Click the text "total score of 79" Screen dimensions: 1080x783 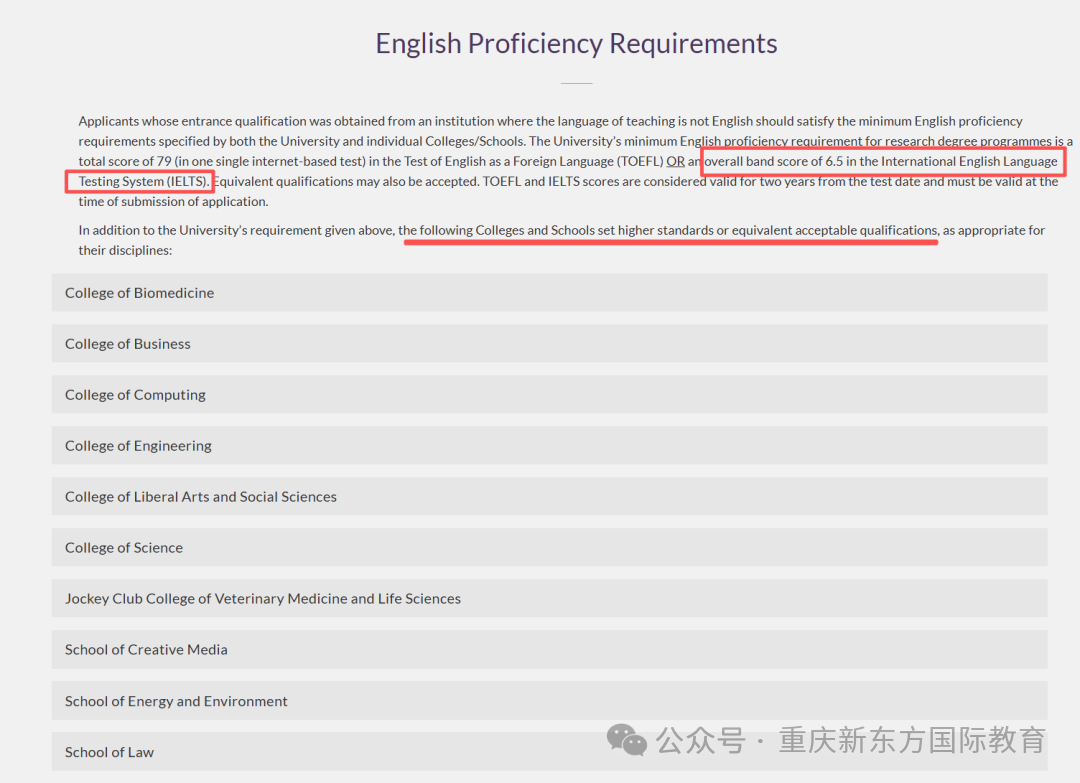point(125,161)
